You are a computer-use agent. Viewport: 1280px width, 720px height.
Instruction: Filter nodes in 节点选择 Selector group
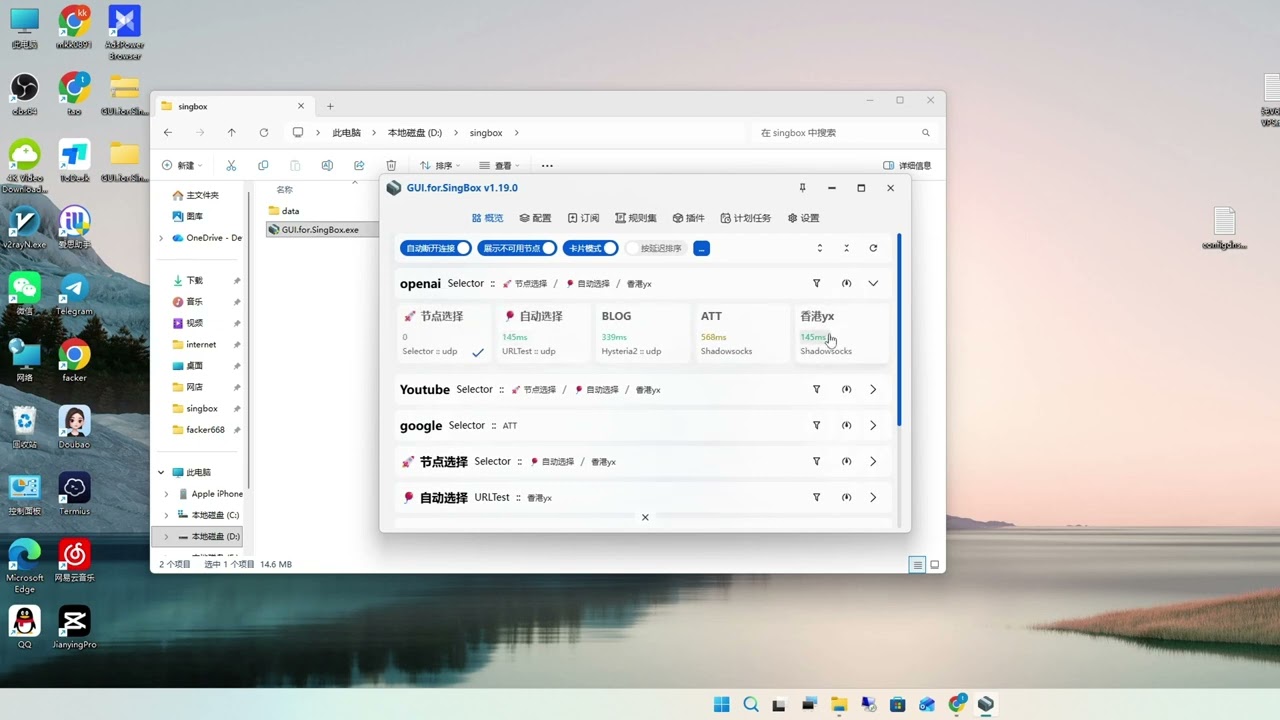tap(816, 462)
